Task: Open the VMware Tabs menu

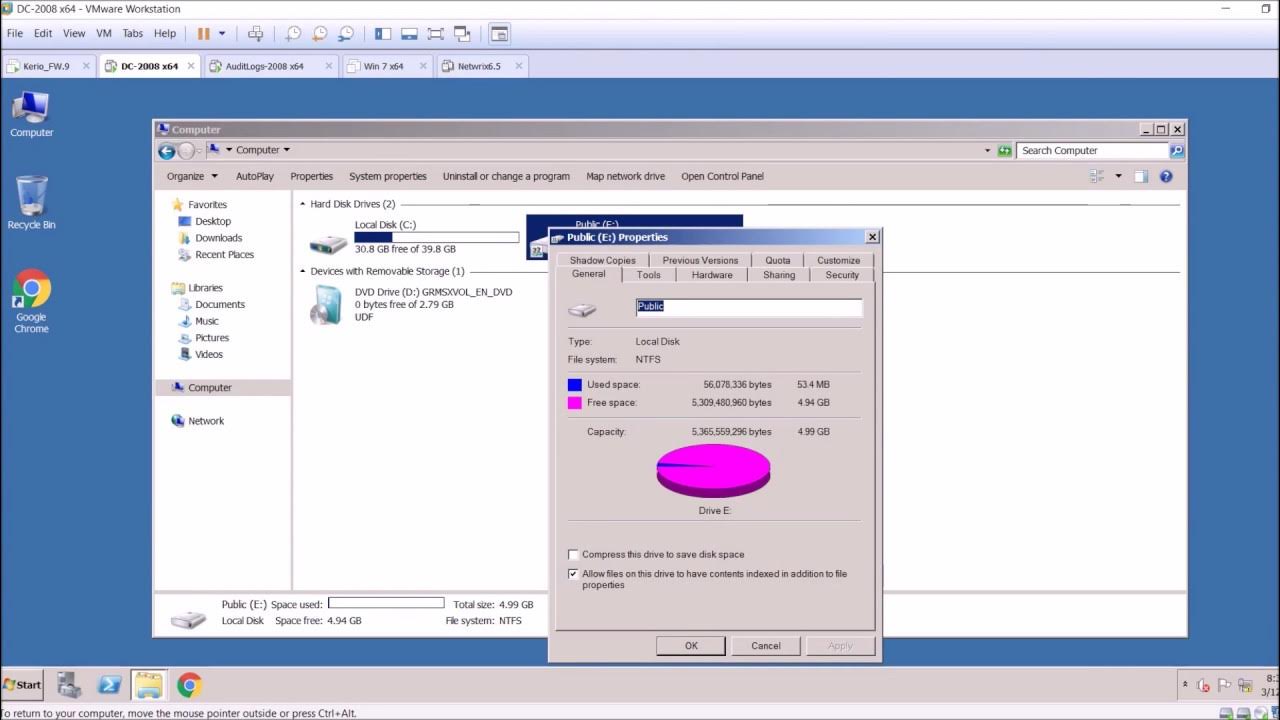Action: coord(132,33)
